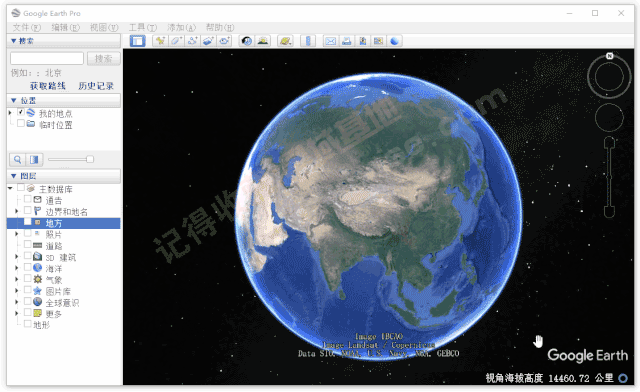Viewport: 640px width, 392px height.
Task: Click the 历史记录 history link
Action: click(x=96, y=86)
